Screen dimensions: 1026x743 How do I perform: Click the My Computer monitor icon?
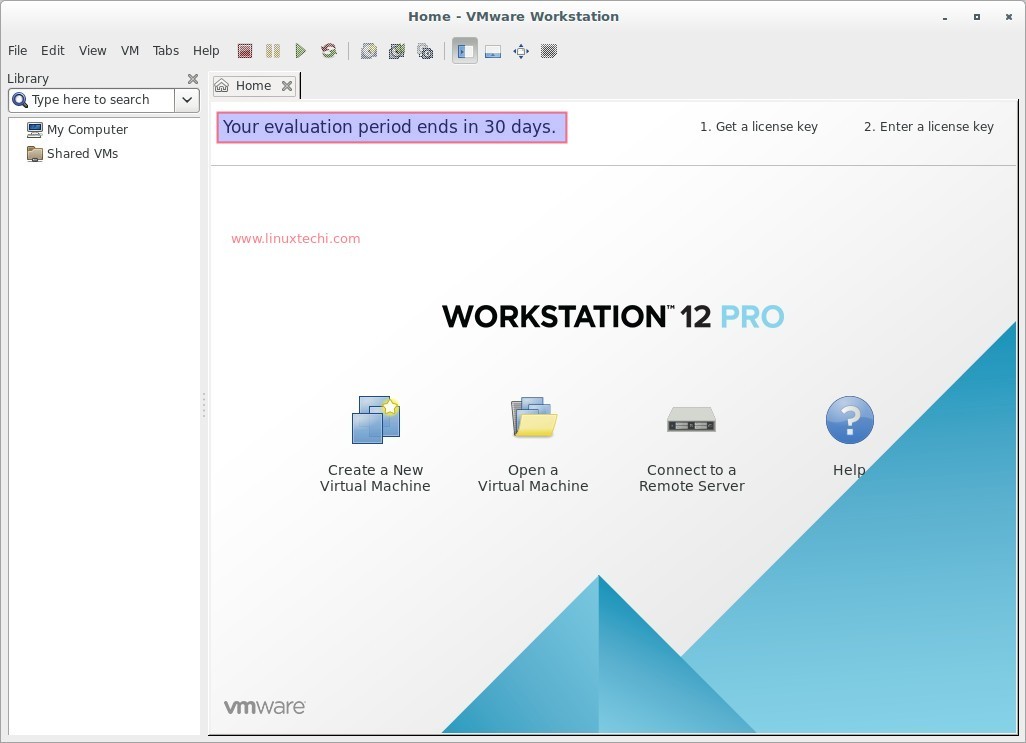34,130
